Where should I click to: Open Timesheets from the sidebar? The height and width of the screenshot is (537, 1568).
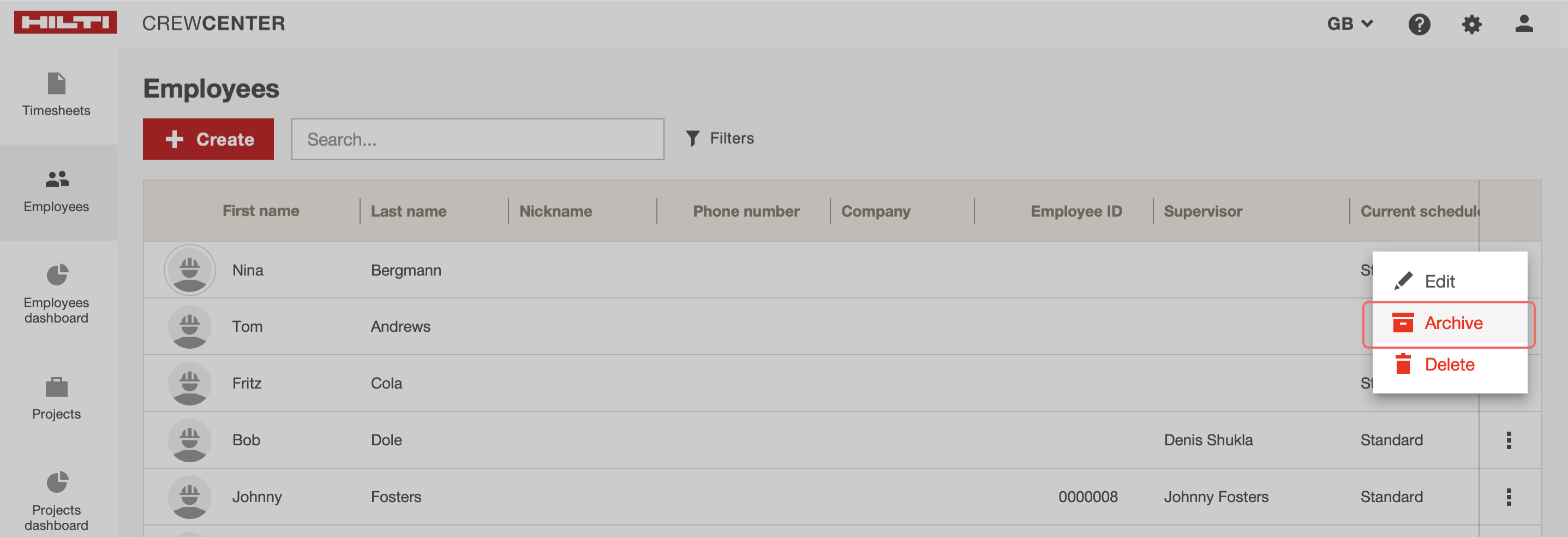(56, 95)
